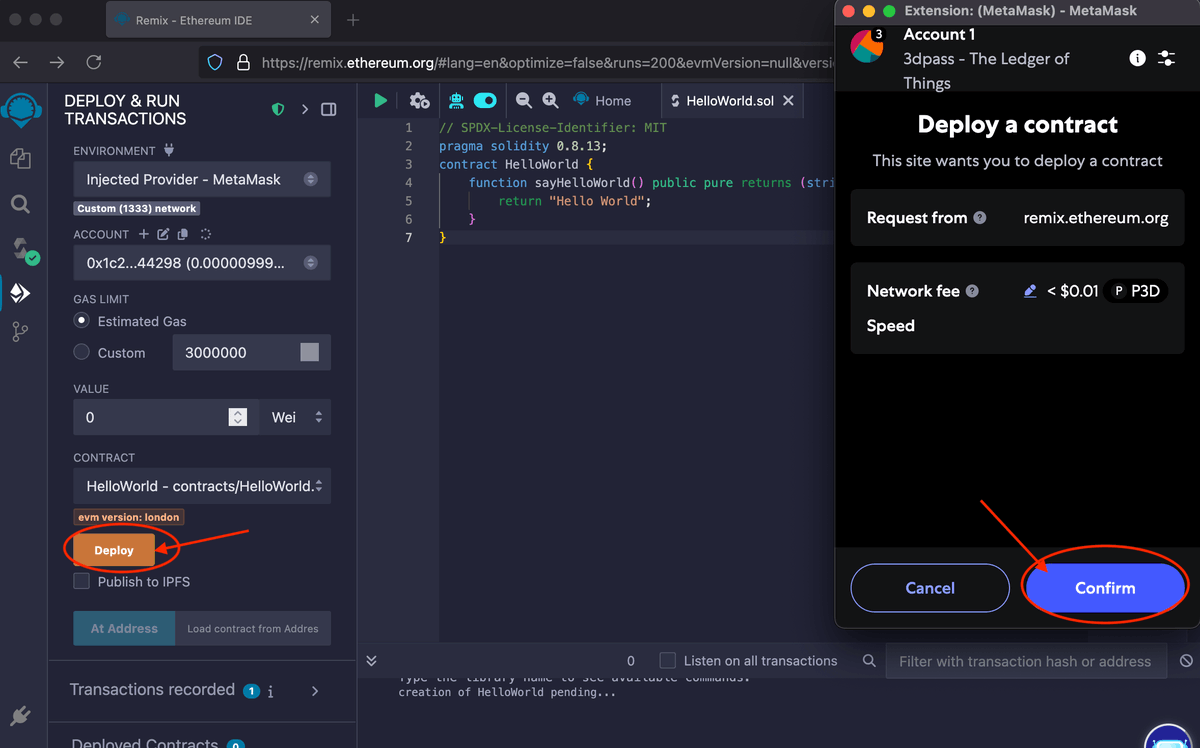Click info icon beside Transactions recorded
This screenshot has height=748, width=1200.
(270, 691)
